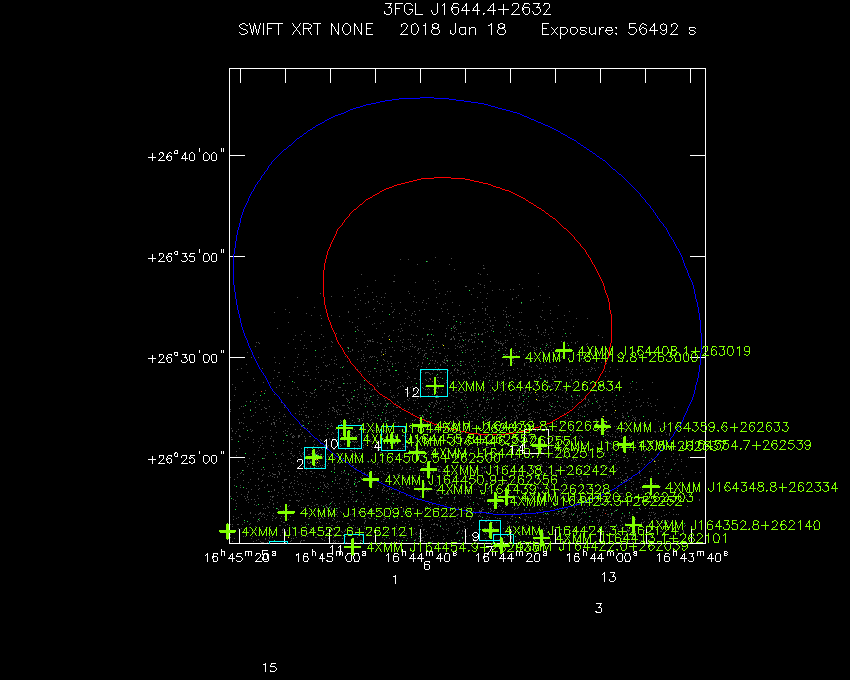Click the cyan box around source 2
The width and height of the screenshot is (850, 680).
point(315,458)
